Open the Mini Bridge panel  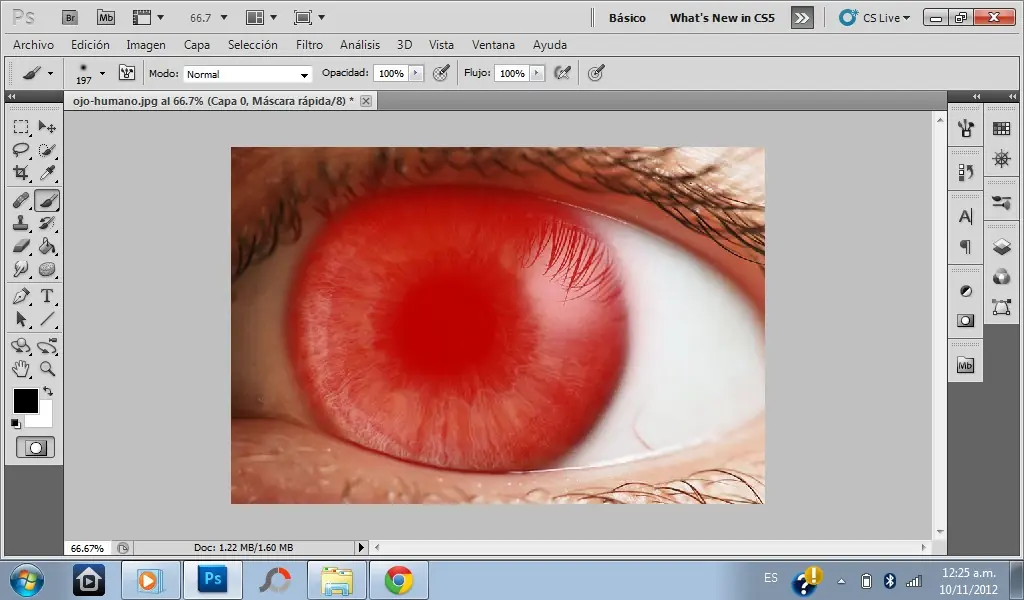click(965, 365)
